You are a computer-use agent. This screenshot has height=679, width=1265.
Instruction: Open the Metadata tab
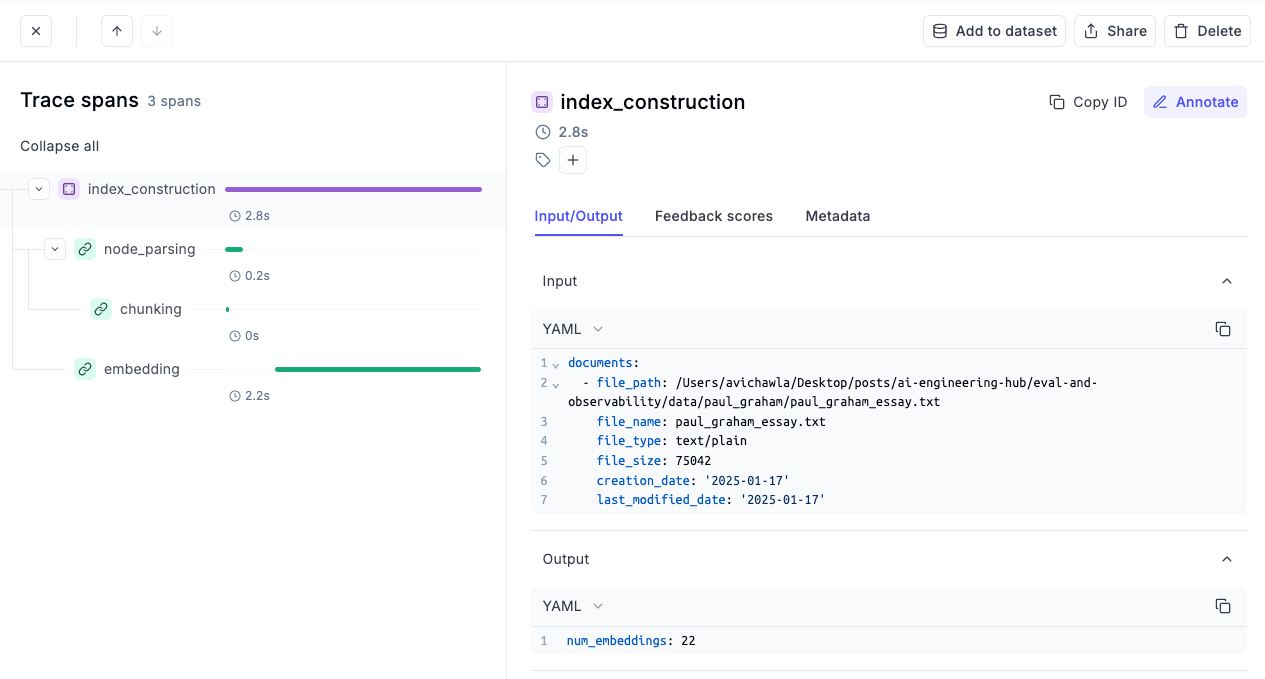point(837,216)
